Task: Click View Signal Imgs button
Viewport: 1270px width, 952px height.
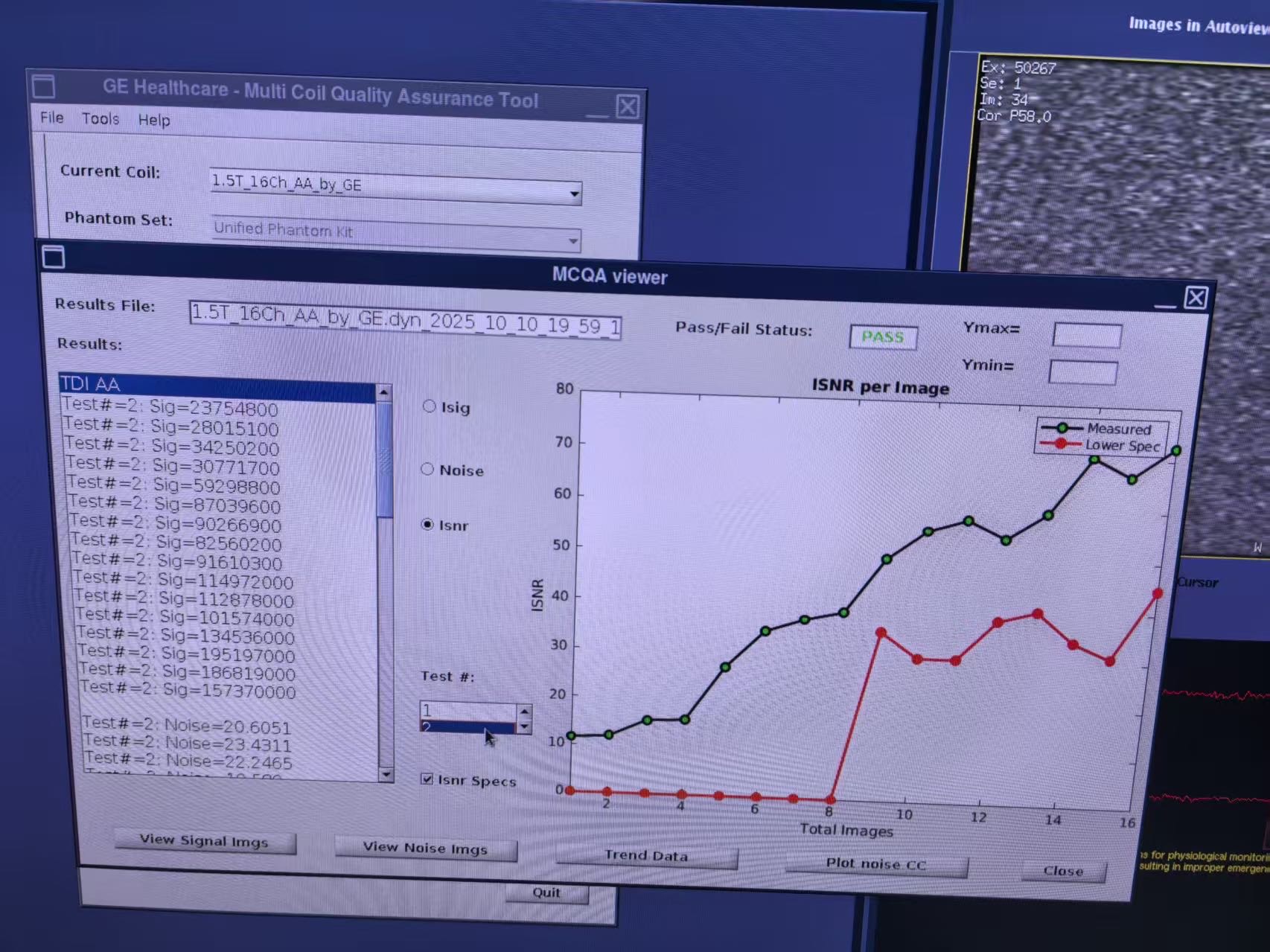Action: (x=204, y=841)
